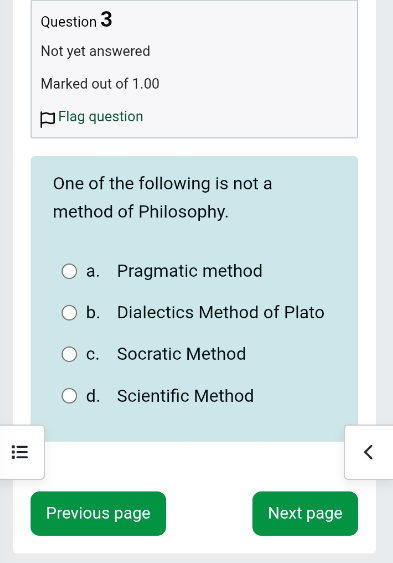This screenshot has height=563, width=393.
Task: Select the radio button for option a
Action: click(69, 271)
